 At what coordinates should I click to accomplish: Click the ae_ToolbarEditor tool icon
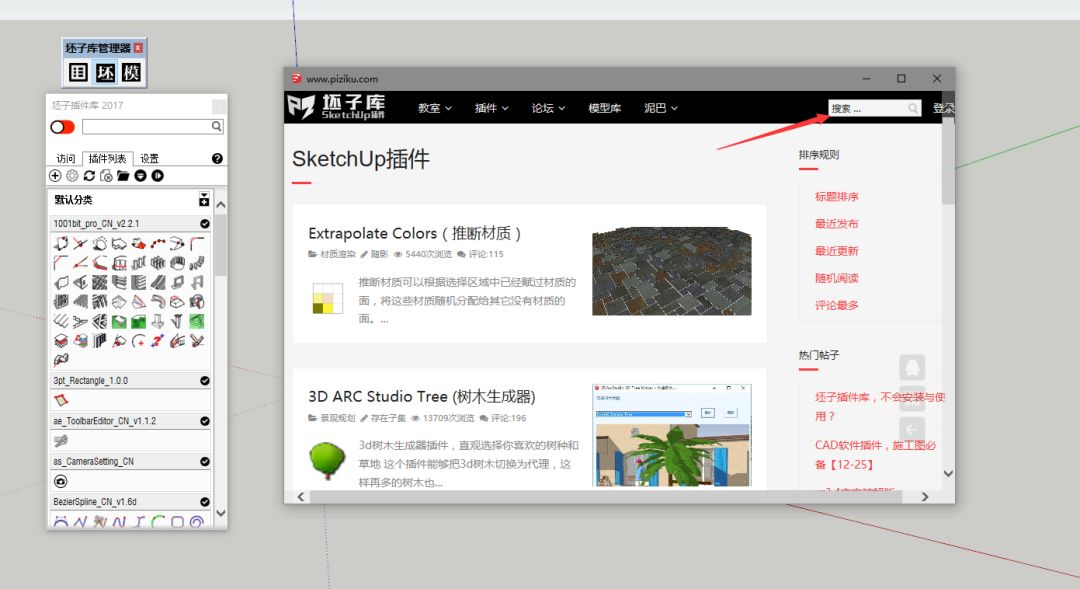(61, 441)
